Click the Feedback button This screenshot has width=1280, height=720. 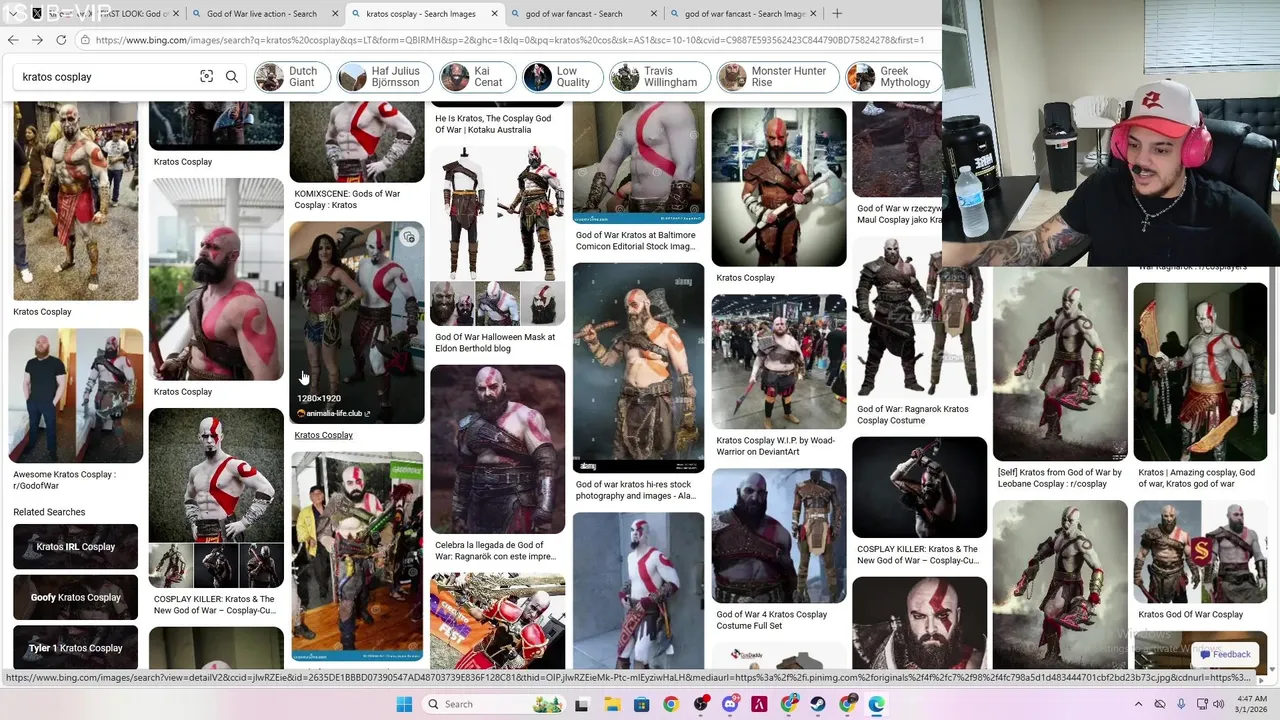[x=1226, y=654]
